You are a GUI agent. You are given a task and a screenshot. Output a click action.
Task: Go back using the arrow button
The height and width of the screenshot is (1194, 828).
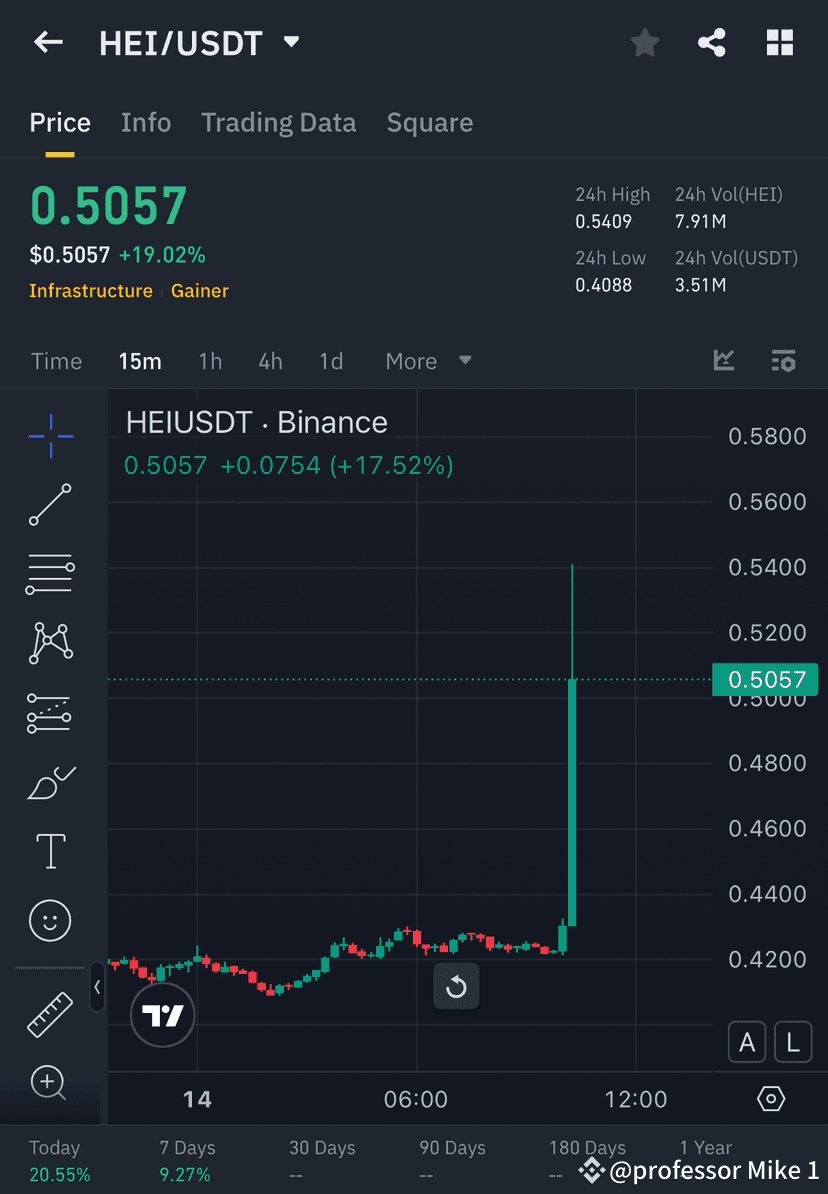point(48,42)
